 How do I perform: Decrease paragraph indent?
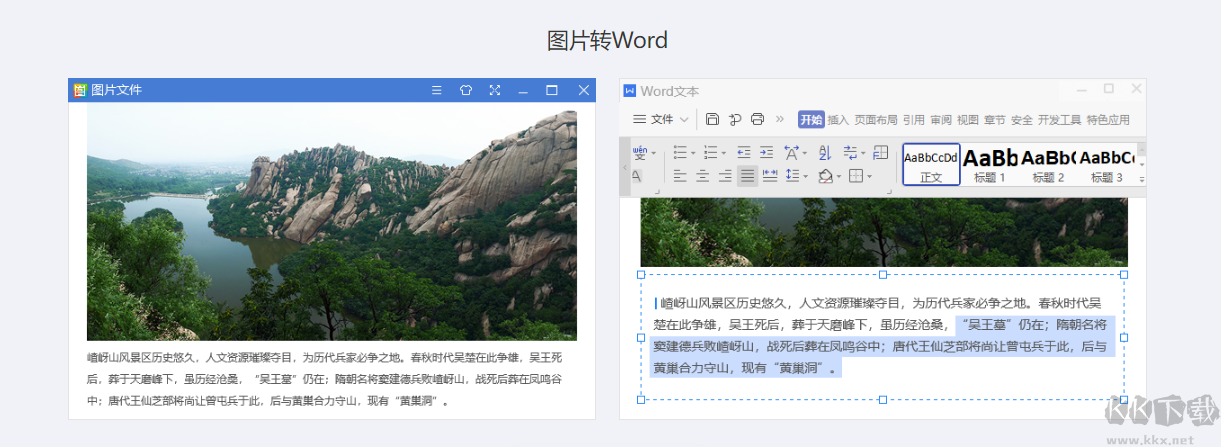[x=743, y=153]
